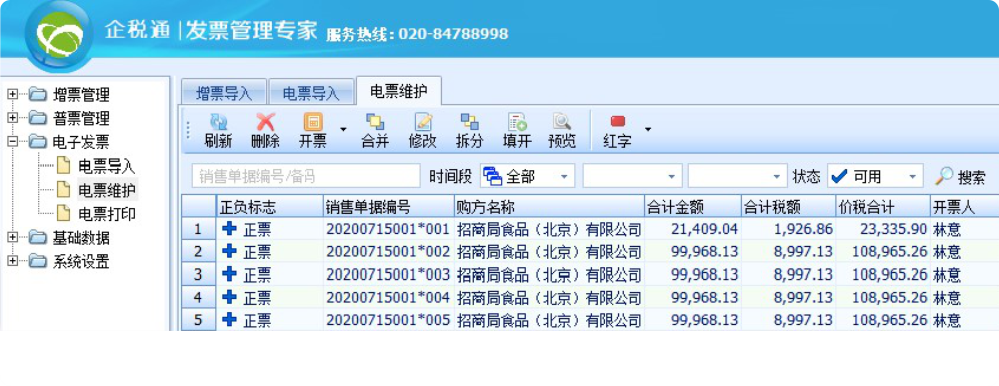Switch to the 电票导入 tab
This screenshot has width=999, height=386.
coord(311,93)
